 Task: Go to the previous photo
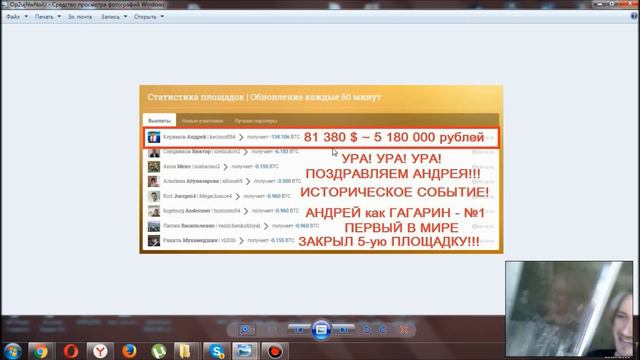click(x=299, y=329)
